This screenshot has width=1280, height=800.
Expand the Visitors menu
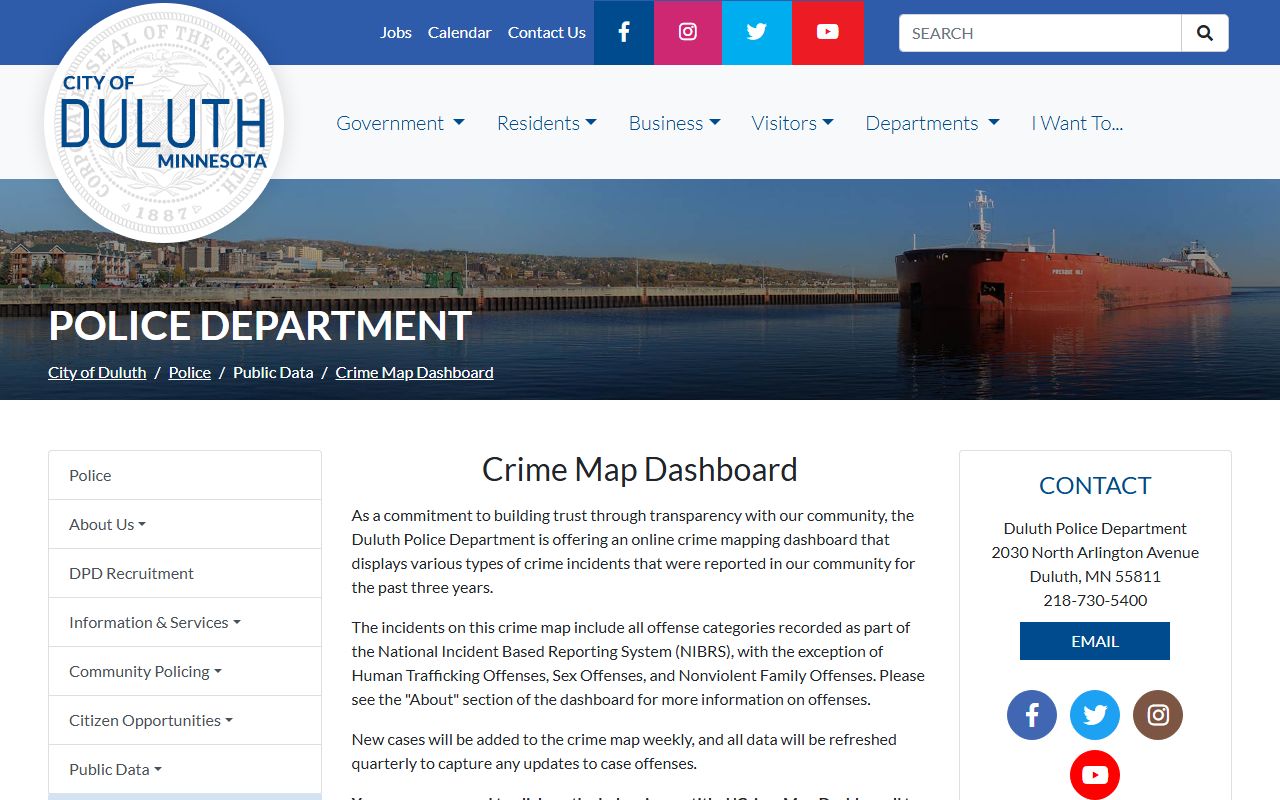click(793, 123)
